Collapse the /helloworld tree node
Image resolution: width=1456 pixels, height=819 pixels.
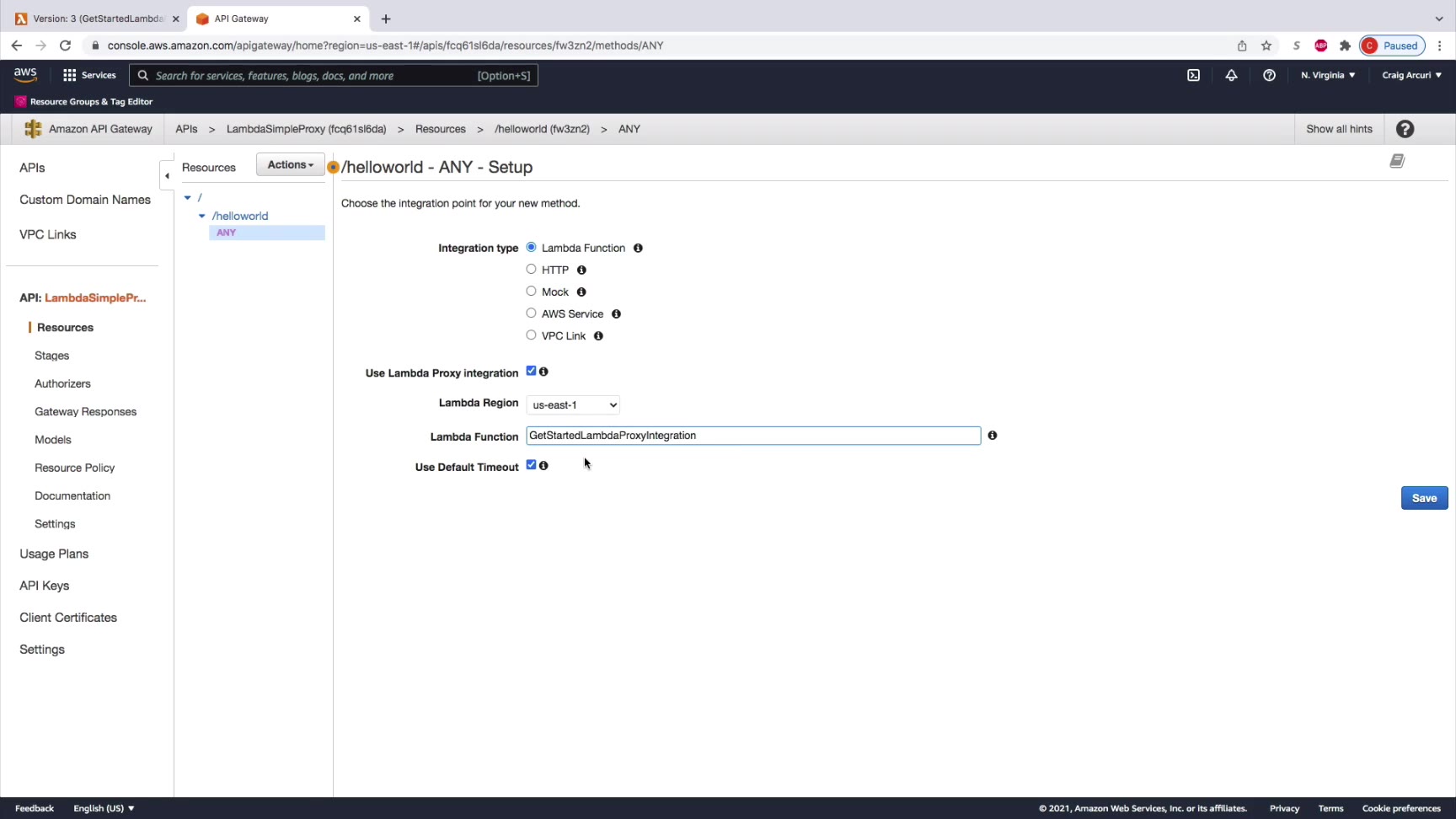(202, 217)
